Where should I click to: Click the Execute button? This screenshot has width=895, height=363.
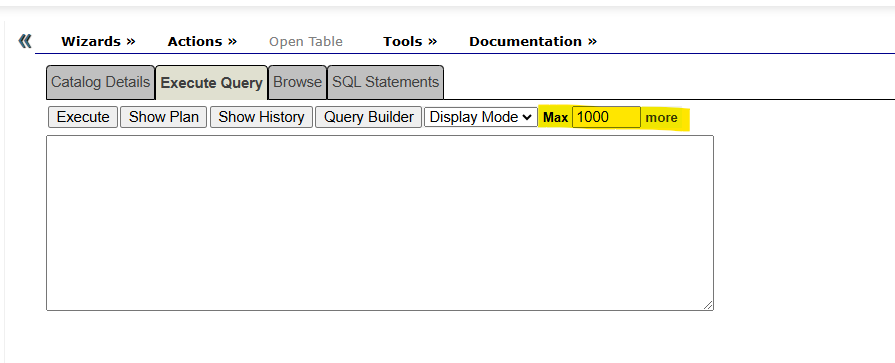point(83,117)
